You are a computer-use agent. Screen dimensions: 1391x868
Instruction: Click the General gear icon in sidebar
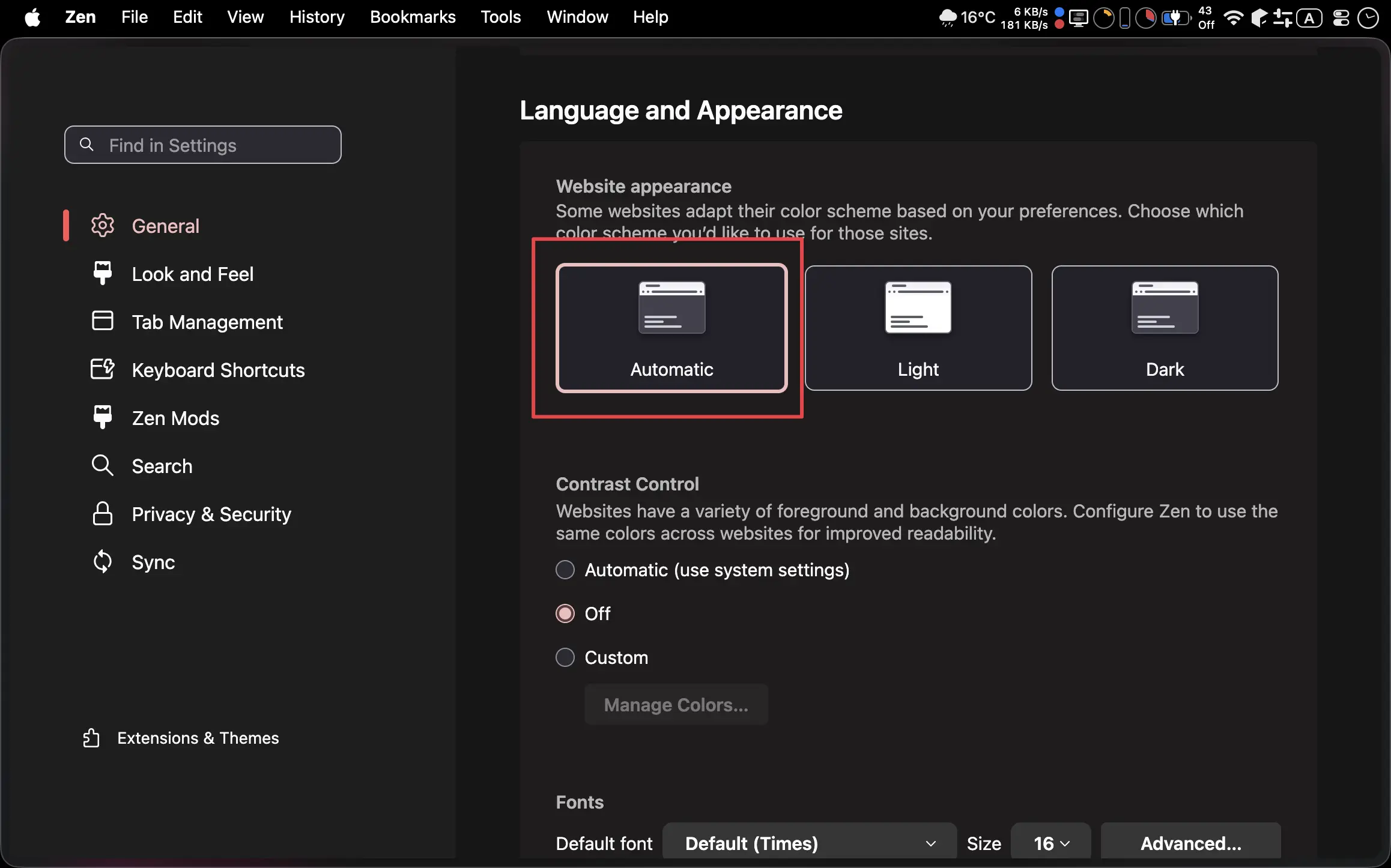pos(102,226)
